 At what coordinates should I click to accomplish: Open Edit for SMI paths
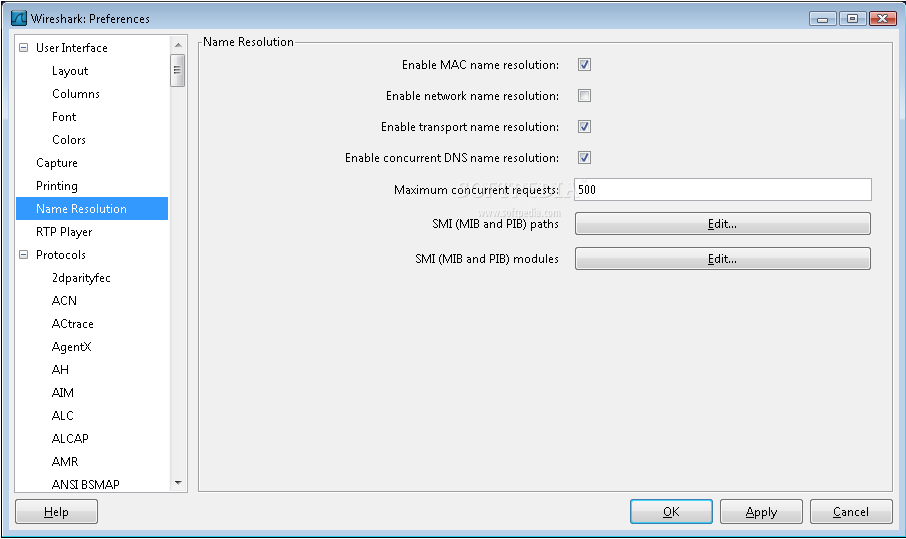tap(722, 224)
